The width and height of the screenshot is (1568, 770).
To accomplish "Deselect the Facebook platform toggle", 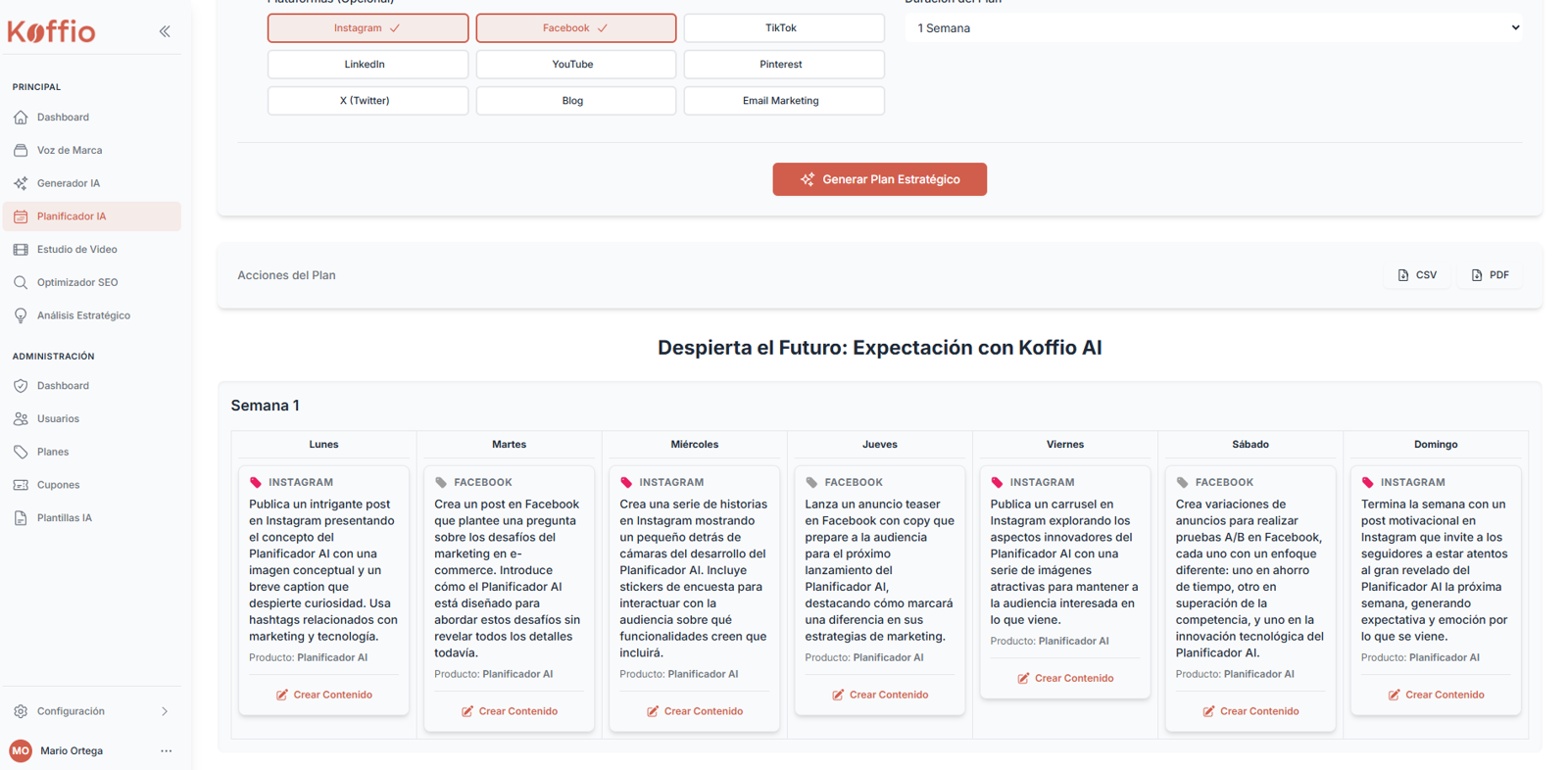I will point(576,28).
